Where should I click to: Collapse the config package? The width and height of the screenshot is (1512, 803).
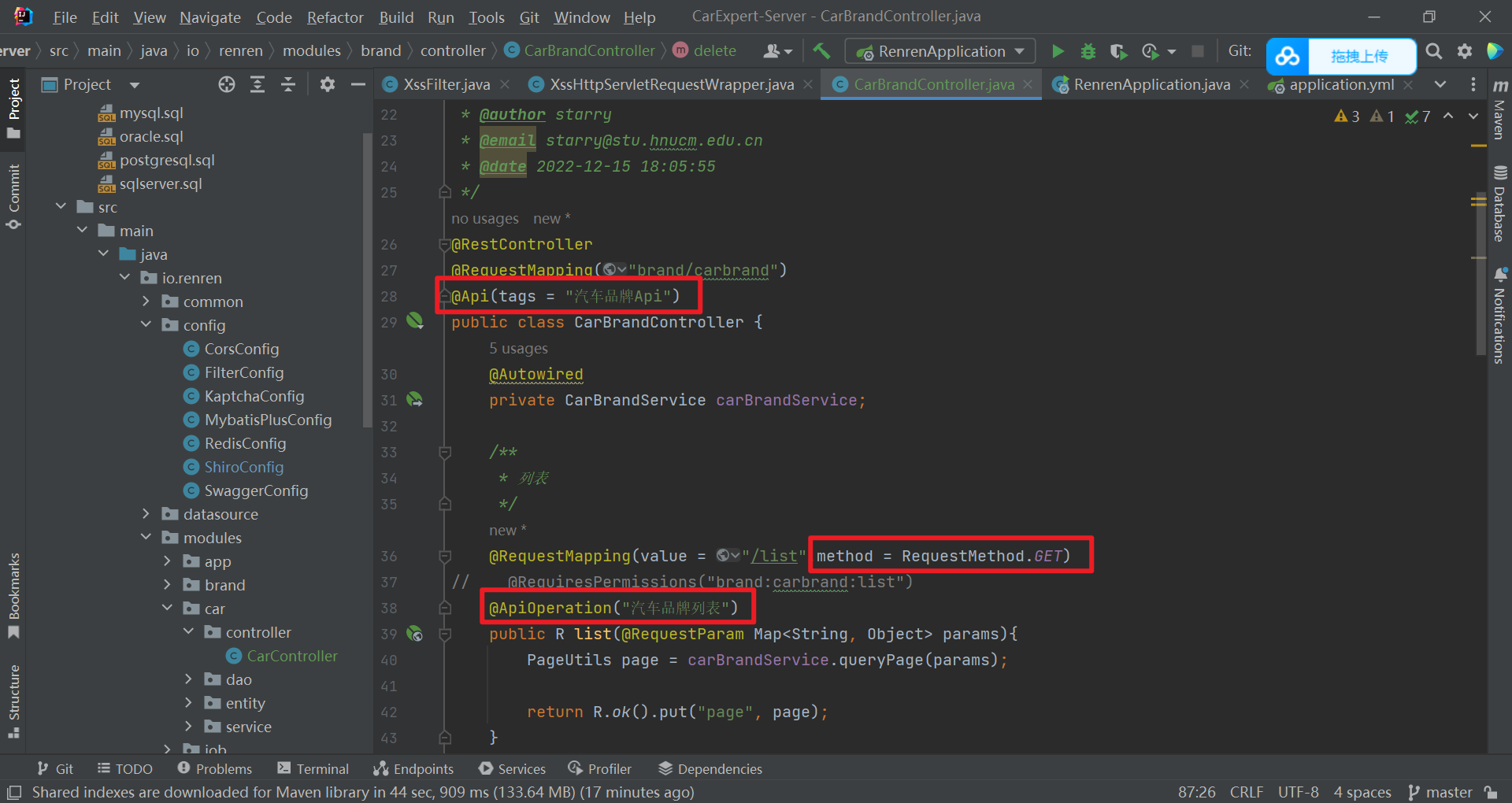[146, 324]
